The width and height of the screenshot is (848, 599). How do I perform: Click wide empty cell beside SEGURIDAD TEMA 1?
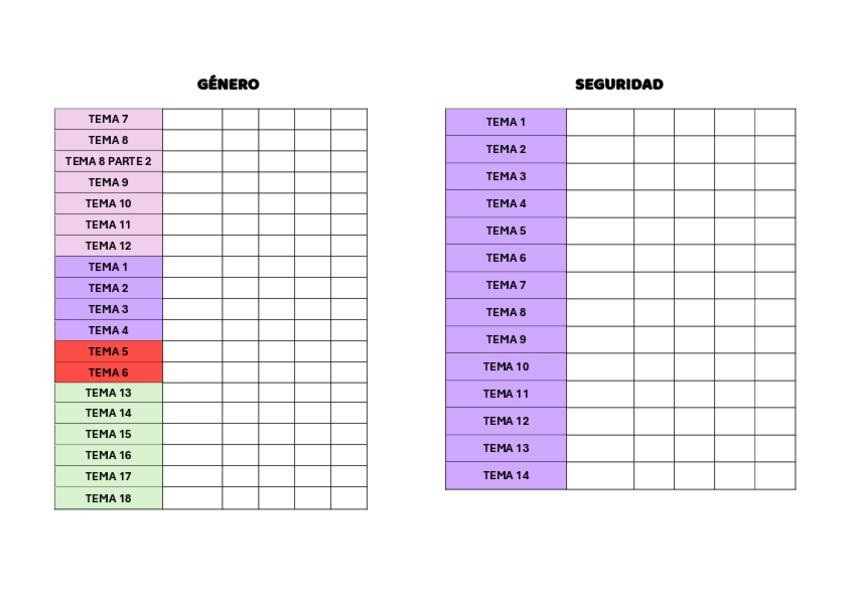point(600,122)
